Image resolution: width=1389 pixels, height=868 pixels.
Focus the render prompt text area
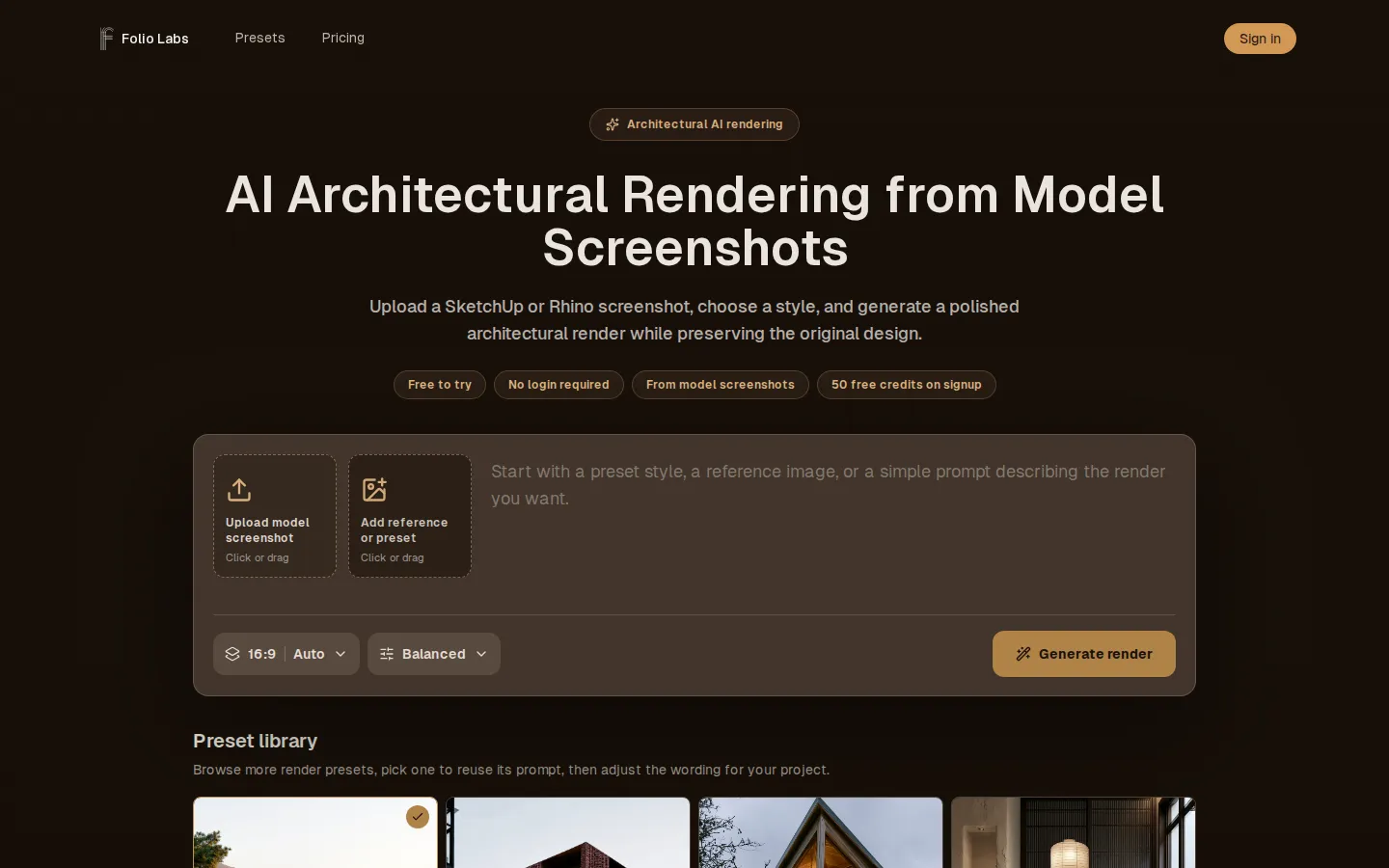click(831, 526)
